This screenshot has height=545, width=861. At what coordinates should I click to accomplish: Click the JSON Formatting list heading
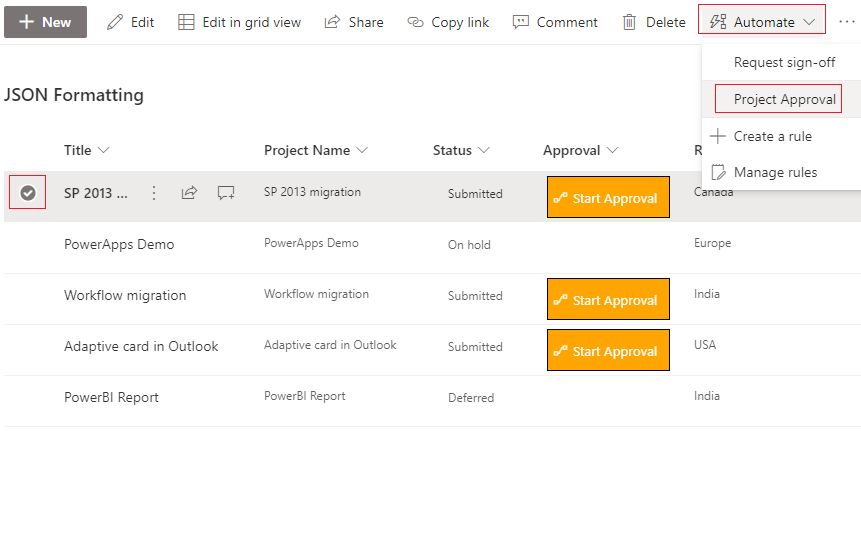pos(74,95)
